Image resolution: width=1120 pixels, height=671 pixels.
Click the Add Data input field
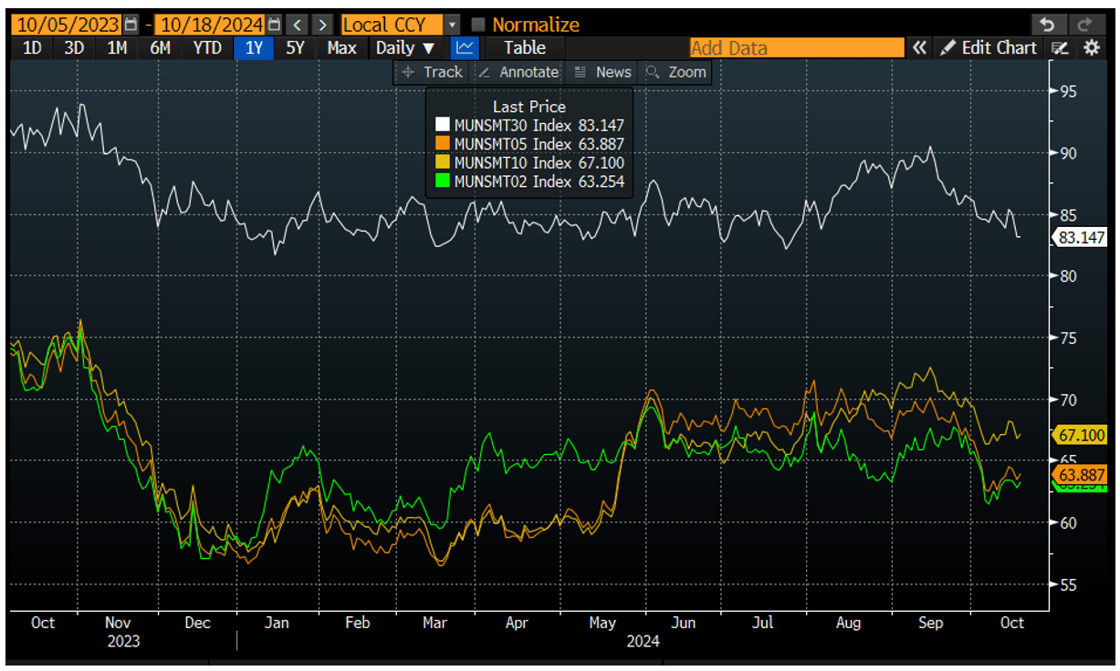[x=795, y=47]
